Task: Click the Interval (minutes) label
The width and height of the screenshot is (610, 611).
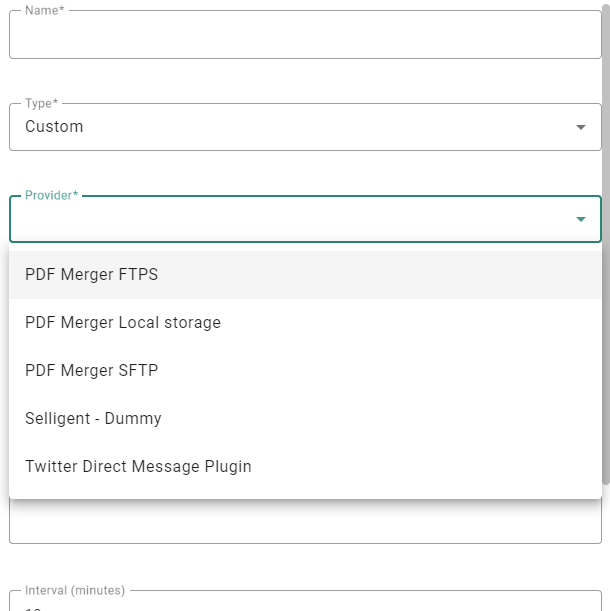Action: (77, 591)
